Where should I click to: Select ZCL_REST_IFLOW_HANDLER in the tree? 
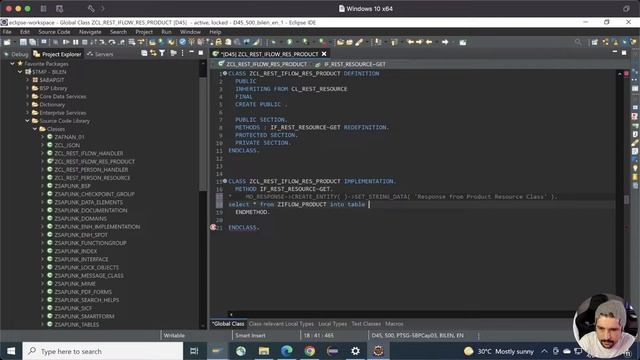pos(89,153)
